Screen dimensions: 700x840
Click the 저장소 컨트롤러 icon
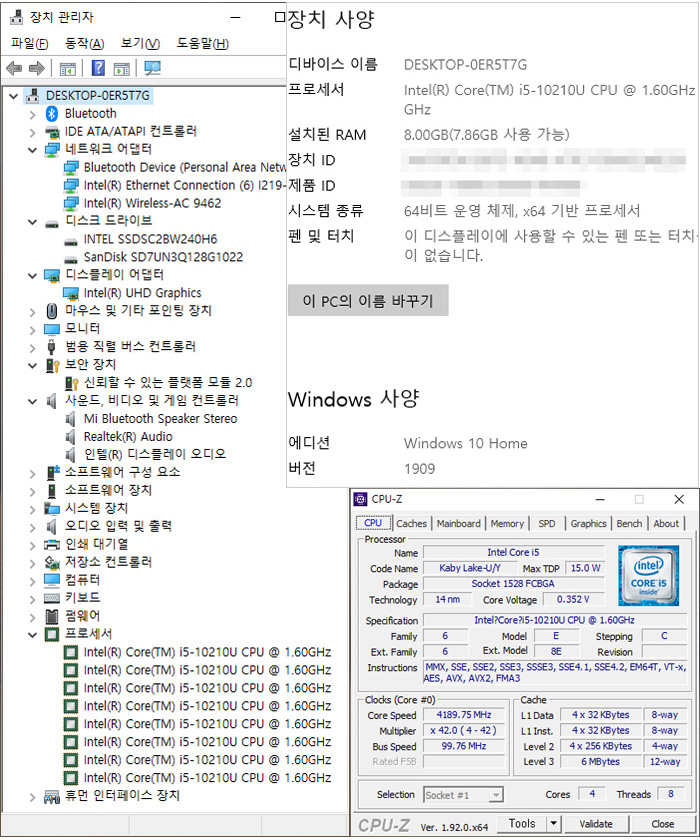click(51, 562)
